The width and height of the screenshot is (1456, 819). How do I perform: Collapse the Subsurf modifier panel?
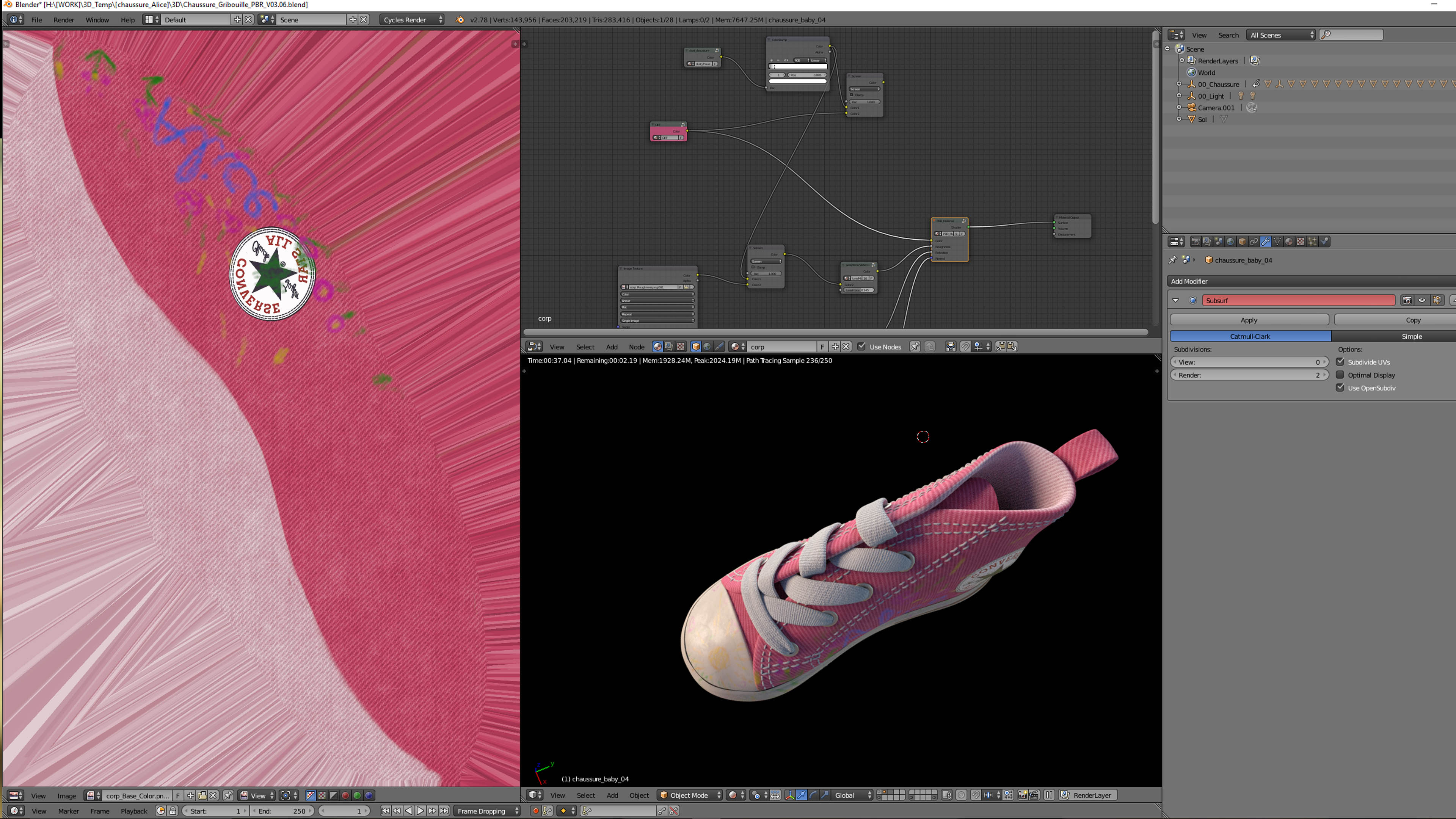pos(1176,300)
